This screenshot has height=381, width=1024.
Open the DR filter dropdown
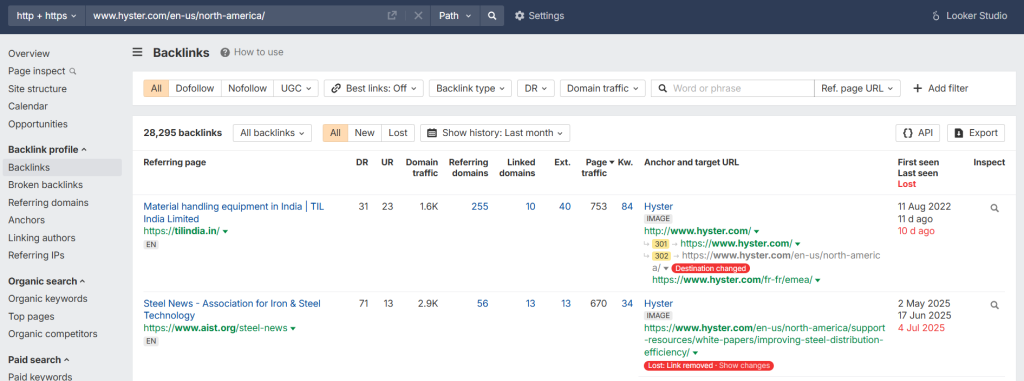(536, 88)
